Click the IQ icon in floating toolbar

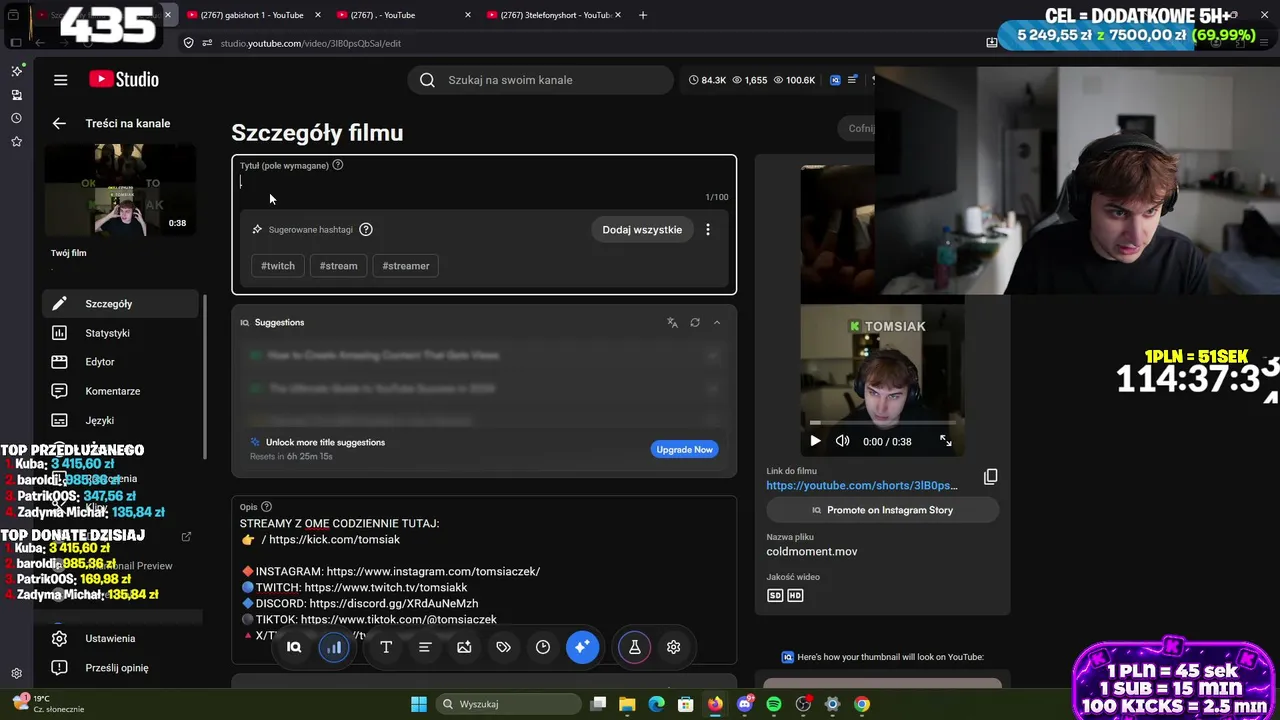coord(294,647)
